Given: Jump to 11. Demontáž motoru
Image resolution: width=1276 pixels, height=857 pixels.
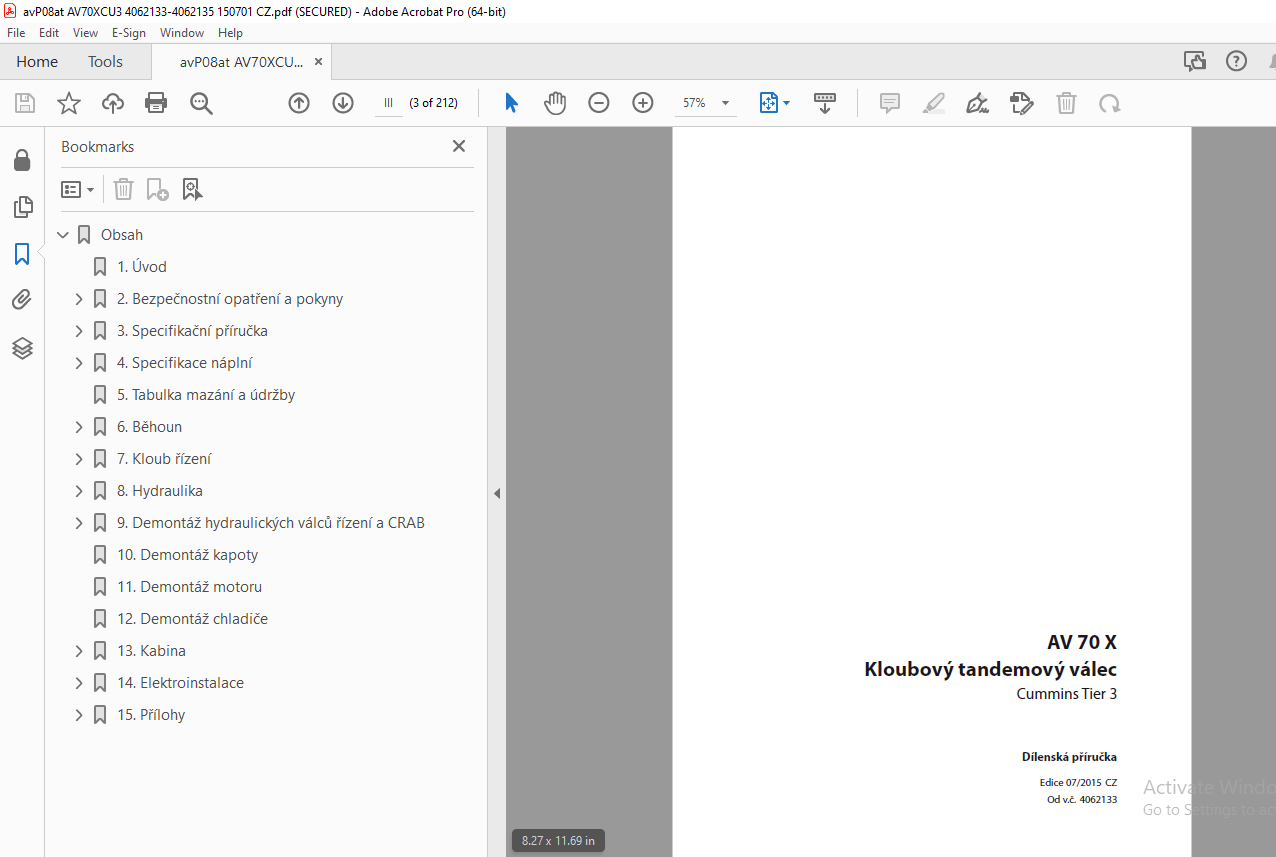Looking at the screenshot, I should [x=190, y=587].
